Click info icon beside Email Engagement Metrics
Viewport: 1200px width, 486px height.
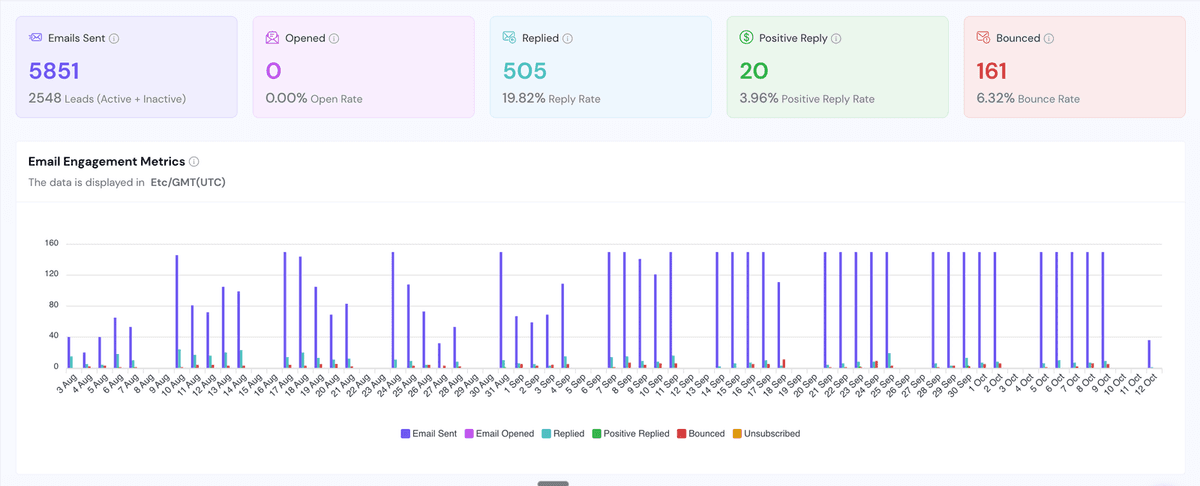[x=194, y=161]
